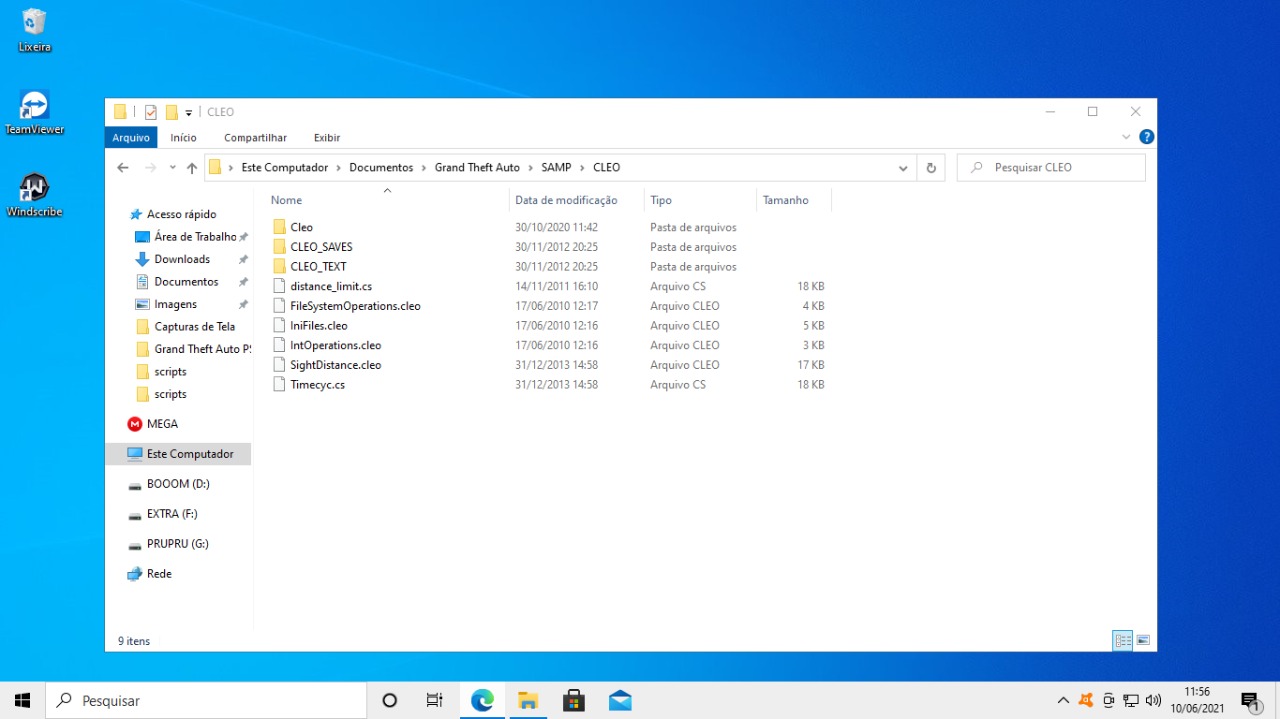Image resolution: width=1280 pixels, height=719 pixels.
Task: Open the Customize Quick Access Toolbar dropdown
Action: [188, 113]
